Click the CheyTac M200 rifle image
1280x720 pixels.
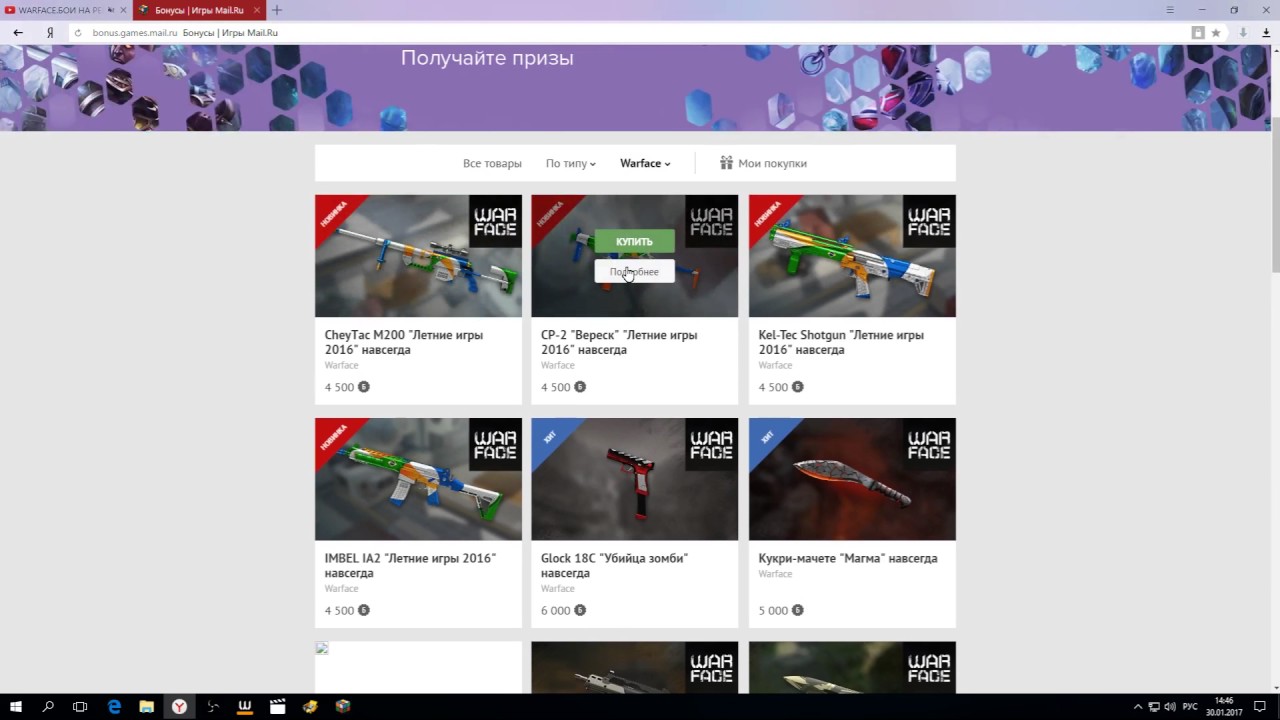pyautogui.click(x=418, y=256)
